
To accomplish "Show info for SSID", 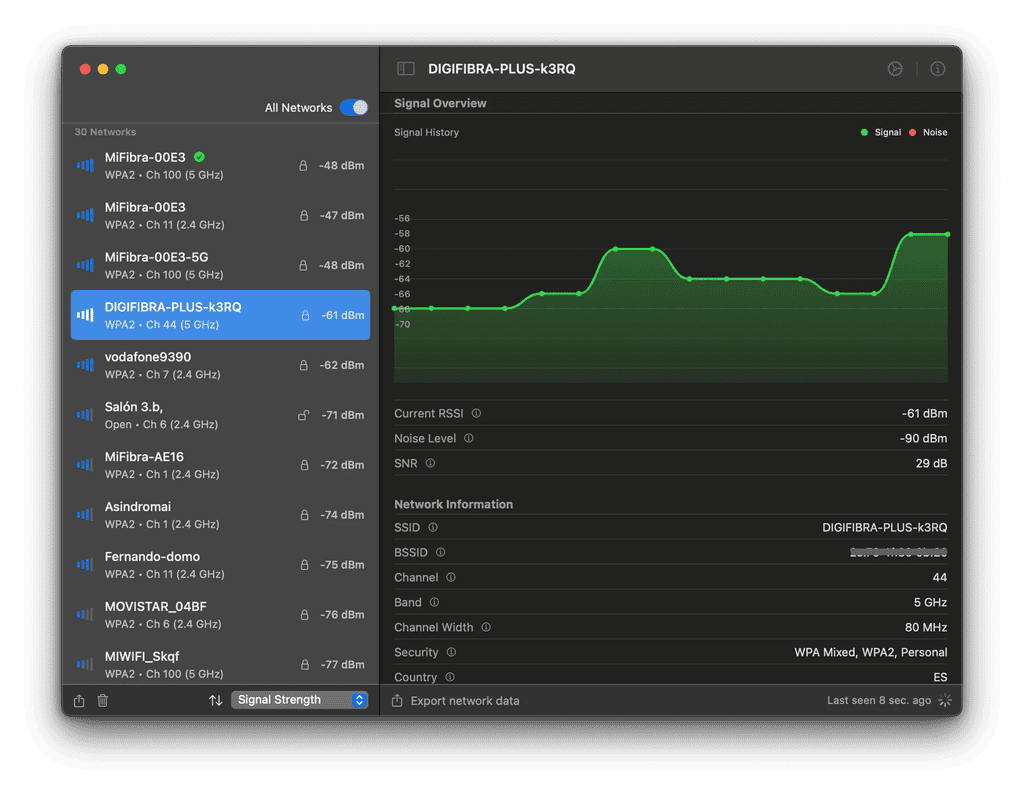I will (432, 527).
